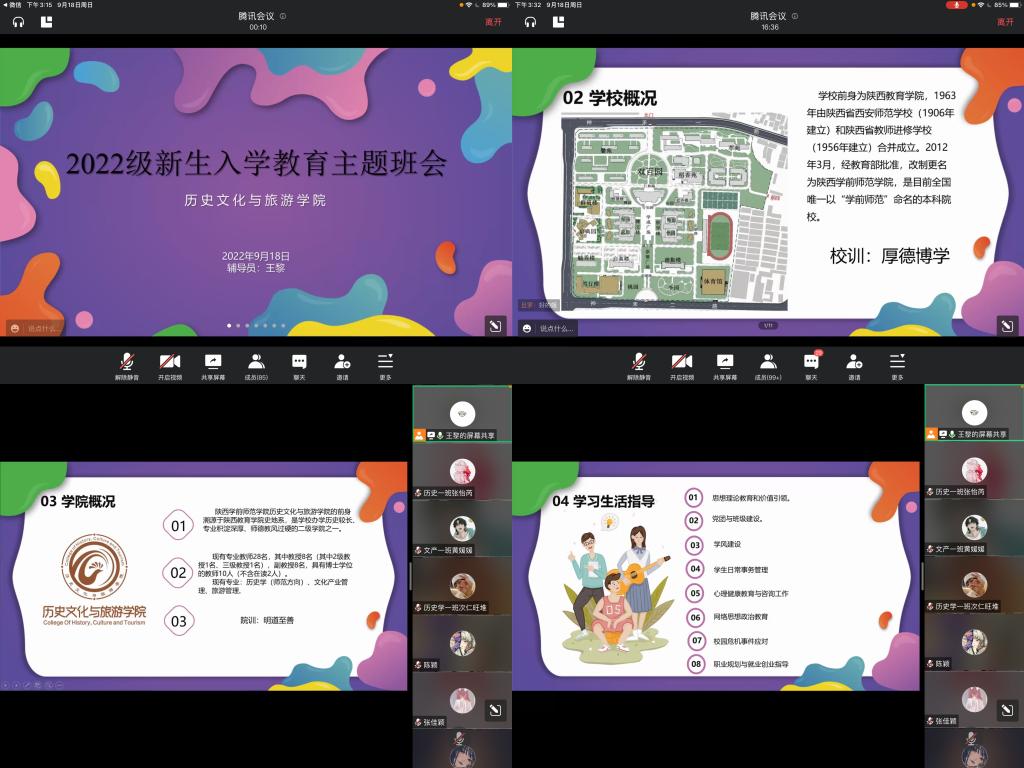This screenshot has height=768, width=1024.
Task: Expand 更多 in the toolbar with 成员(99+)
Action: click(x=897, y=365)
